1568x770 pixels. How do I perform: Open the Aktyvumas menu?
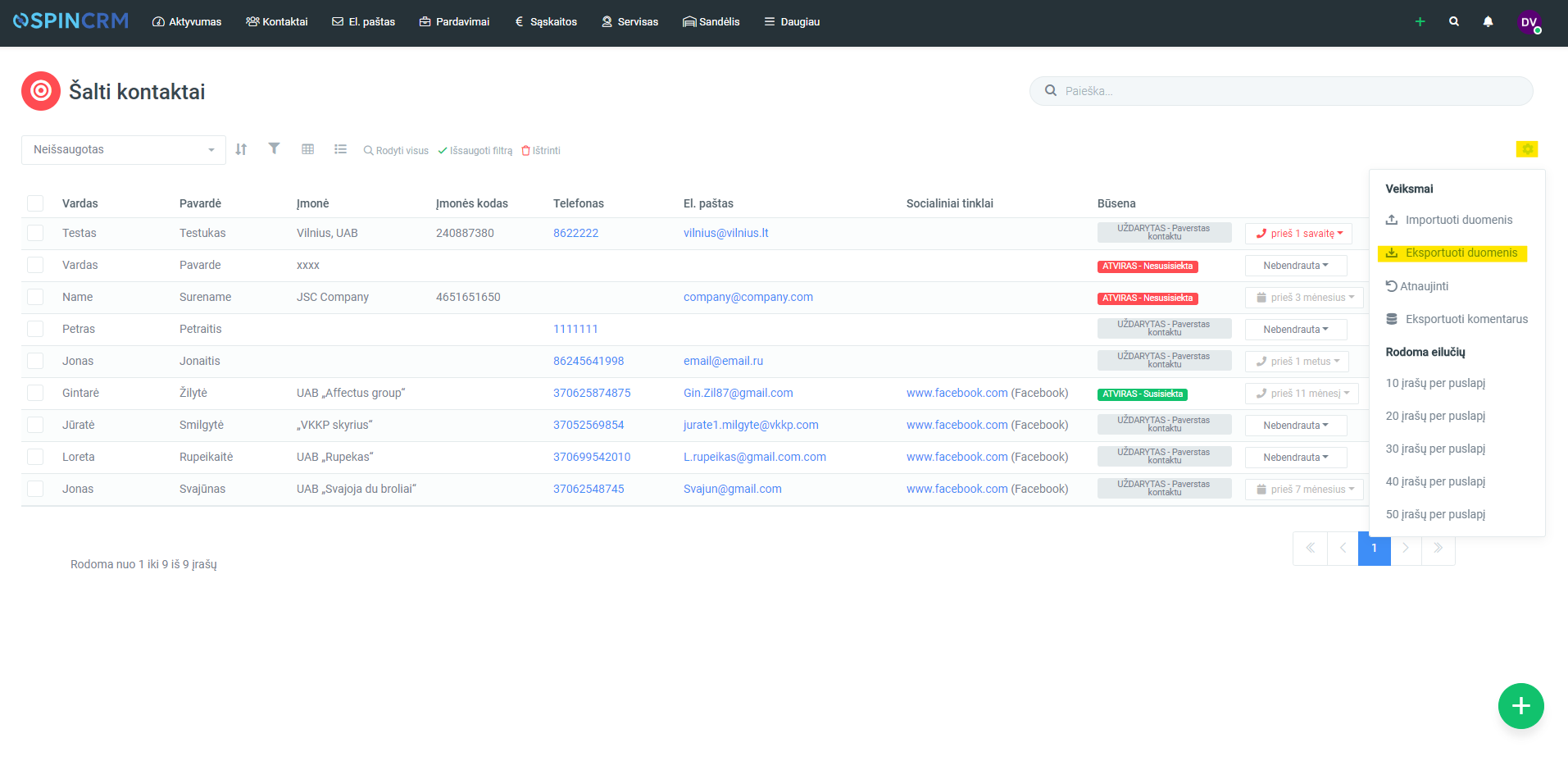point(187,22)
